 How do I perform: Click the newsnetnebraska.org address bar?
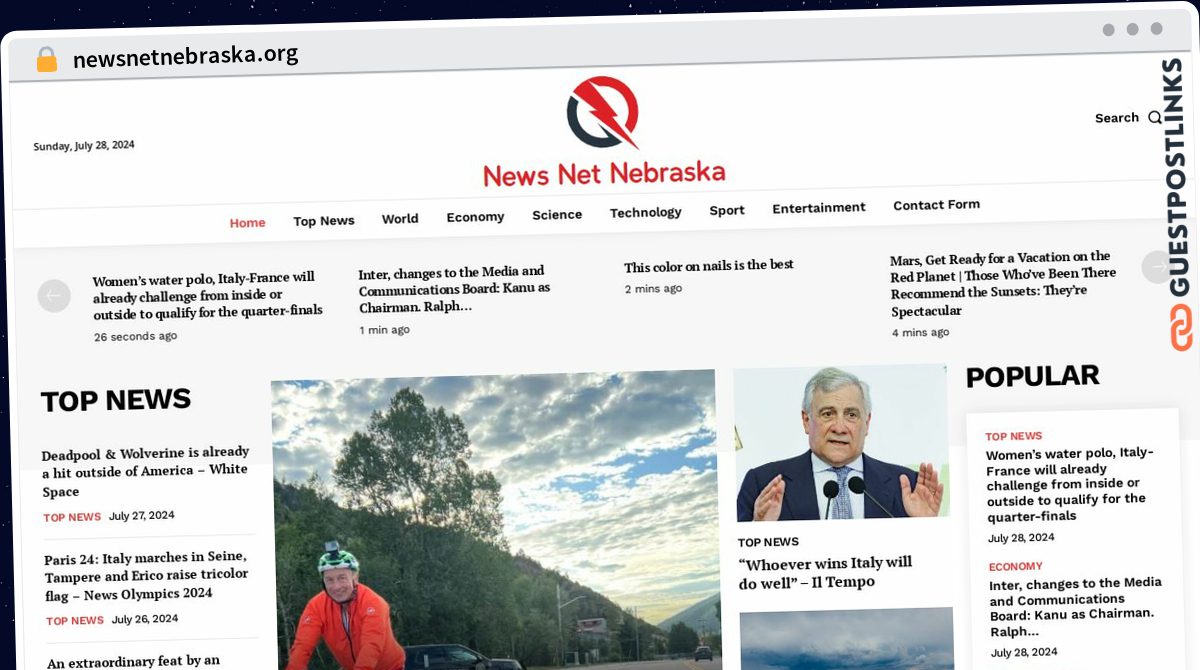[x=185, y=57]
